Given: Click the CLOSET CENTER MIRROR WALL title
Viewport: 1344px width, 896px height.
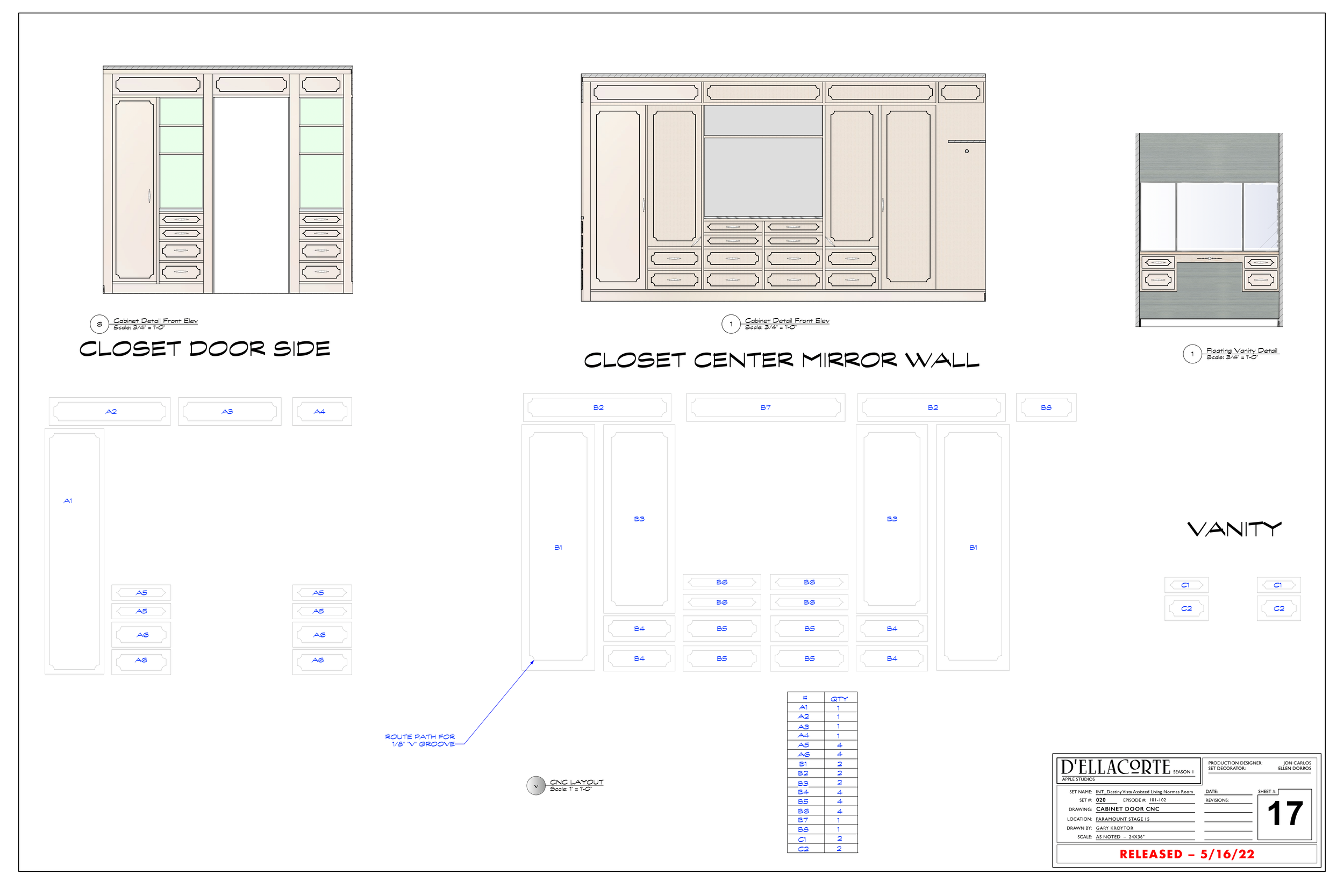Looking at the screenshot, I should click(x=781, y=360).
